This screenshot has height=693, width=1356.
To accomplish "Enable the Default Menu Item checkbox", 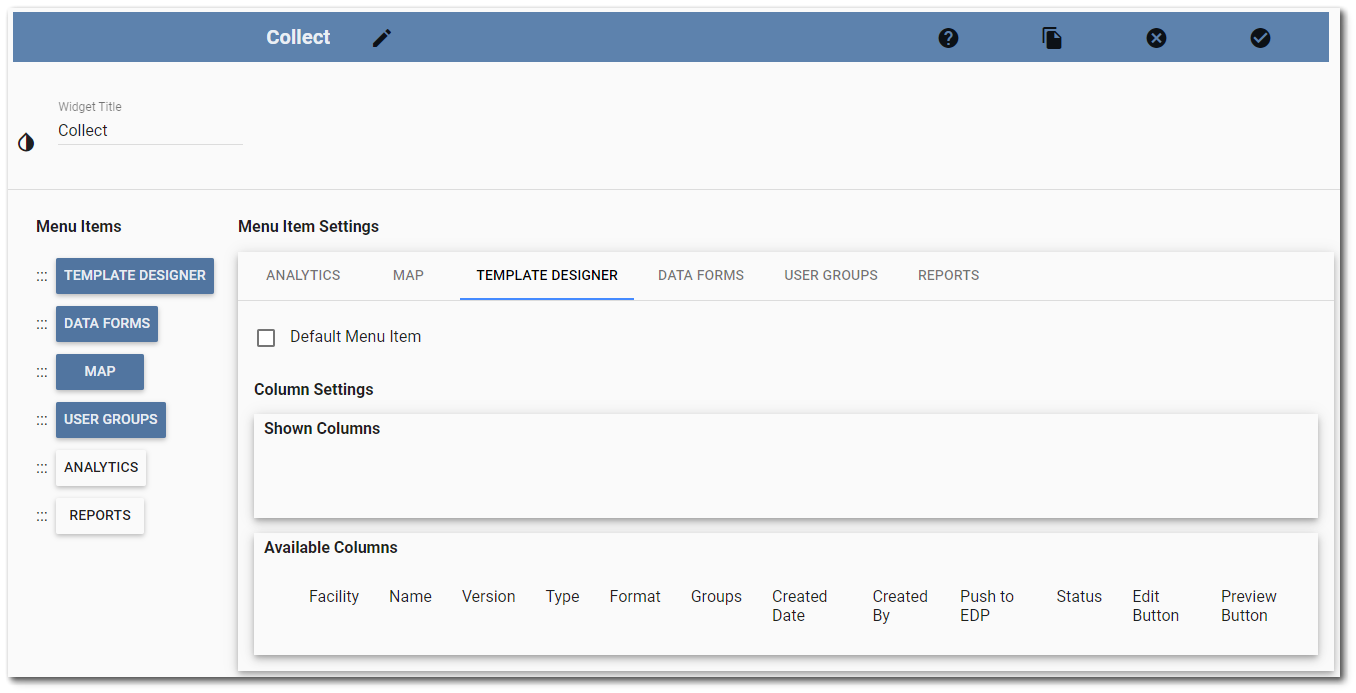I will click(x=266, y=338).
